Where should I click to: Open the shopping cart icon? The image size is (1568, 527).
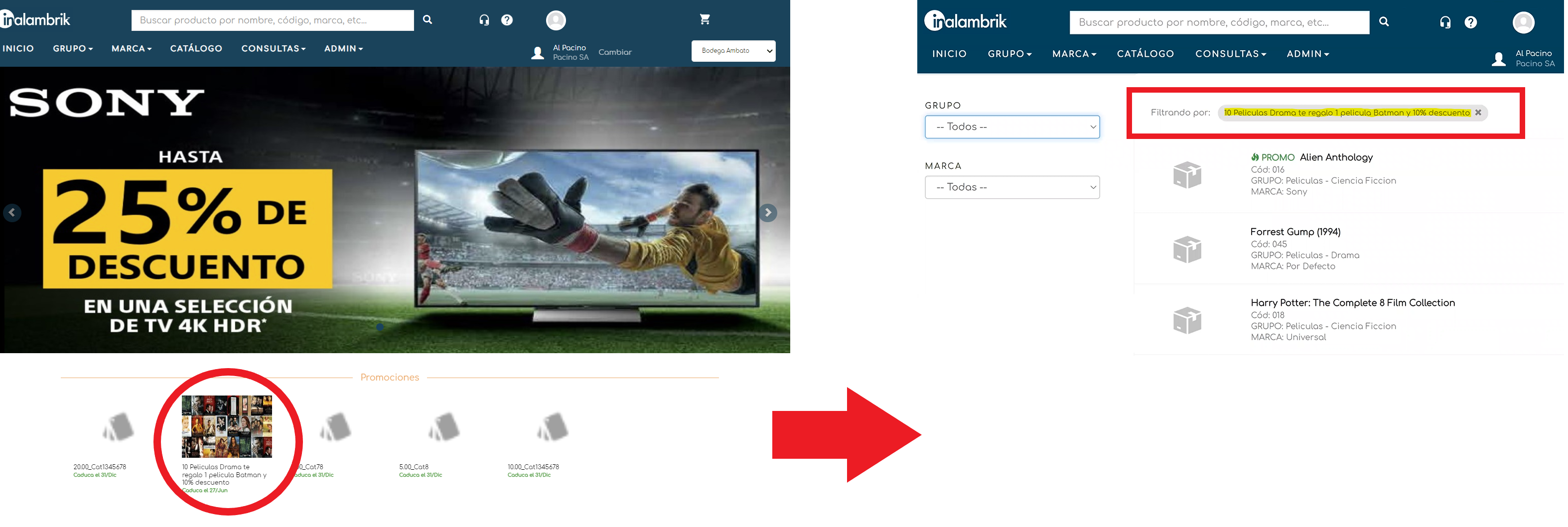704,19
